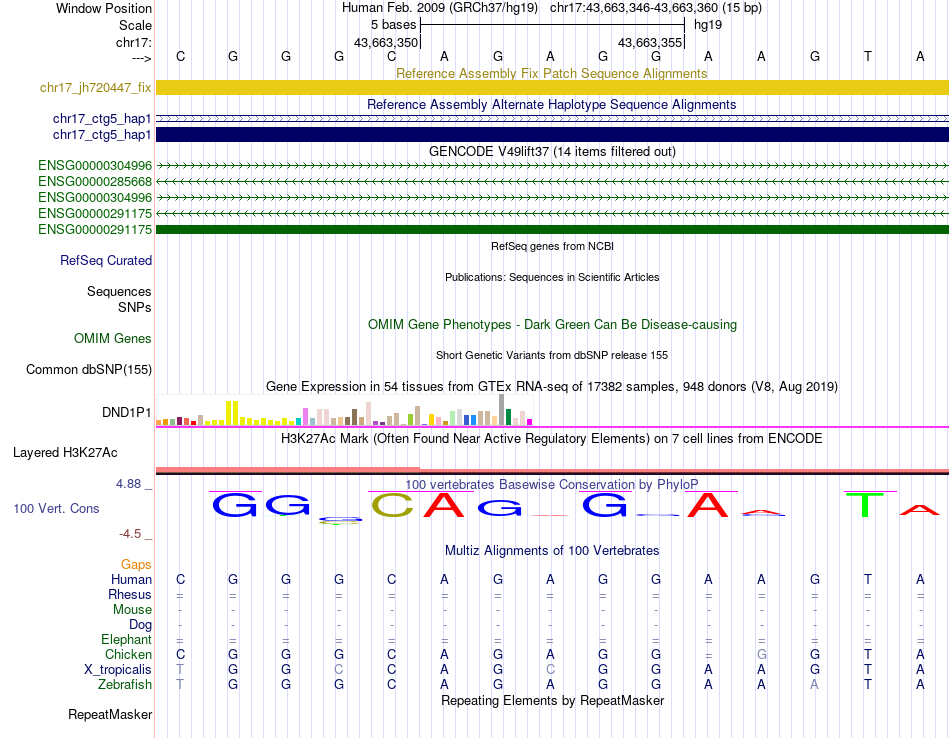Click the RefSeq Curated track label

click(x=105, y=261)
